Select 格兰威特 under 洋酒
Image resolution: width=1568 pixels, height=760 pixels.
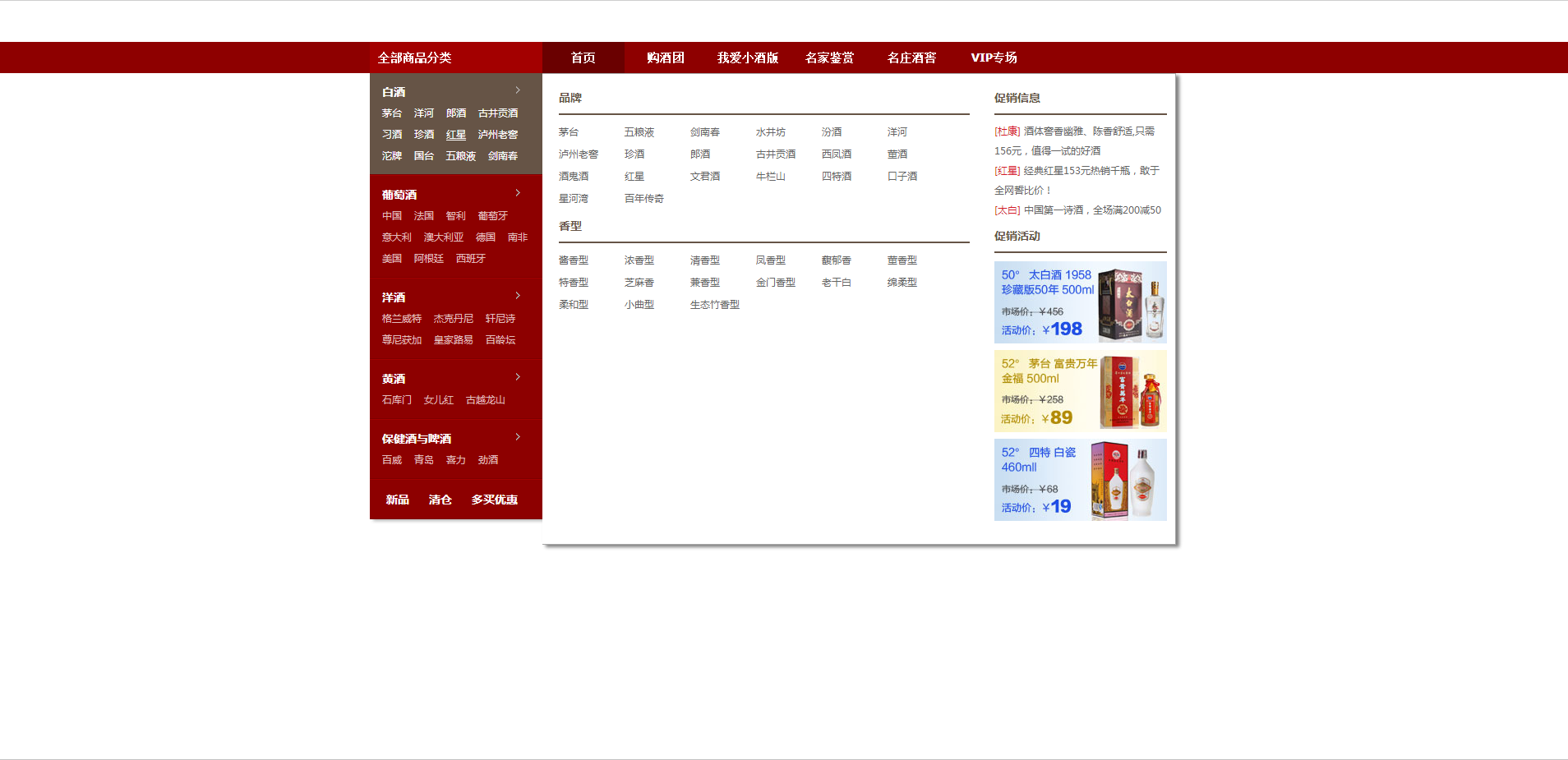point(402,319)
